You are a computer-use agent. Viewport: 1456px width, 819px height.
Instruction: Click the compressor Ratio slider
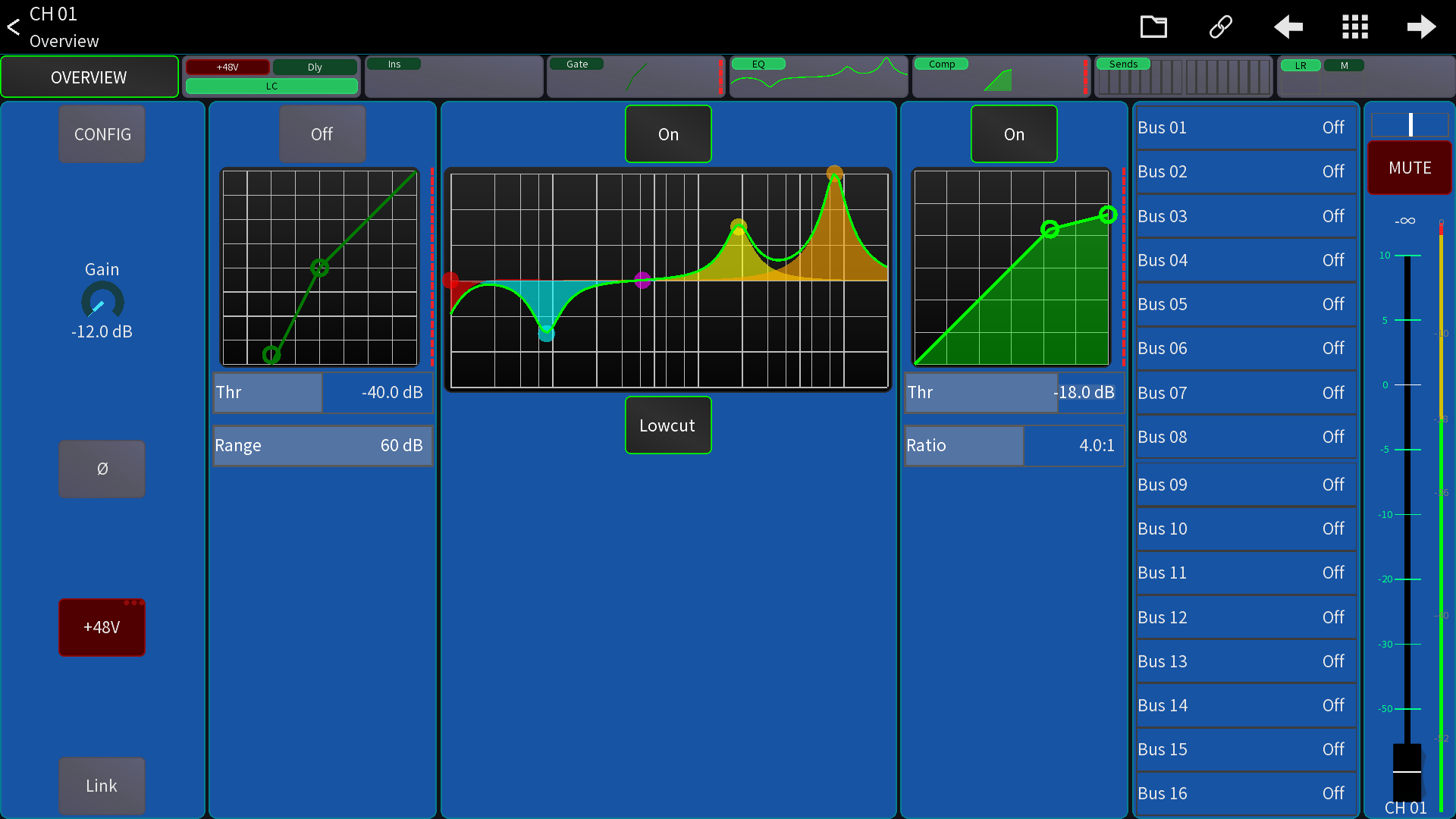click(1014, 445)
